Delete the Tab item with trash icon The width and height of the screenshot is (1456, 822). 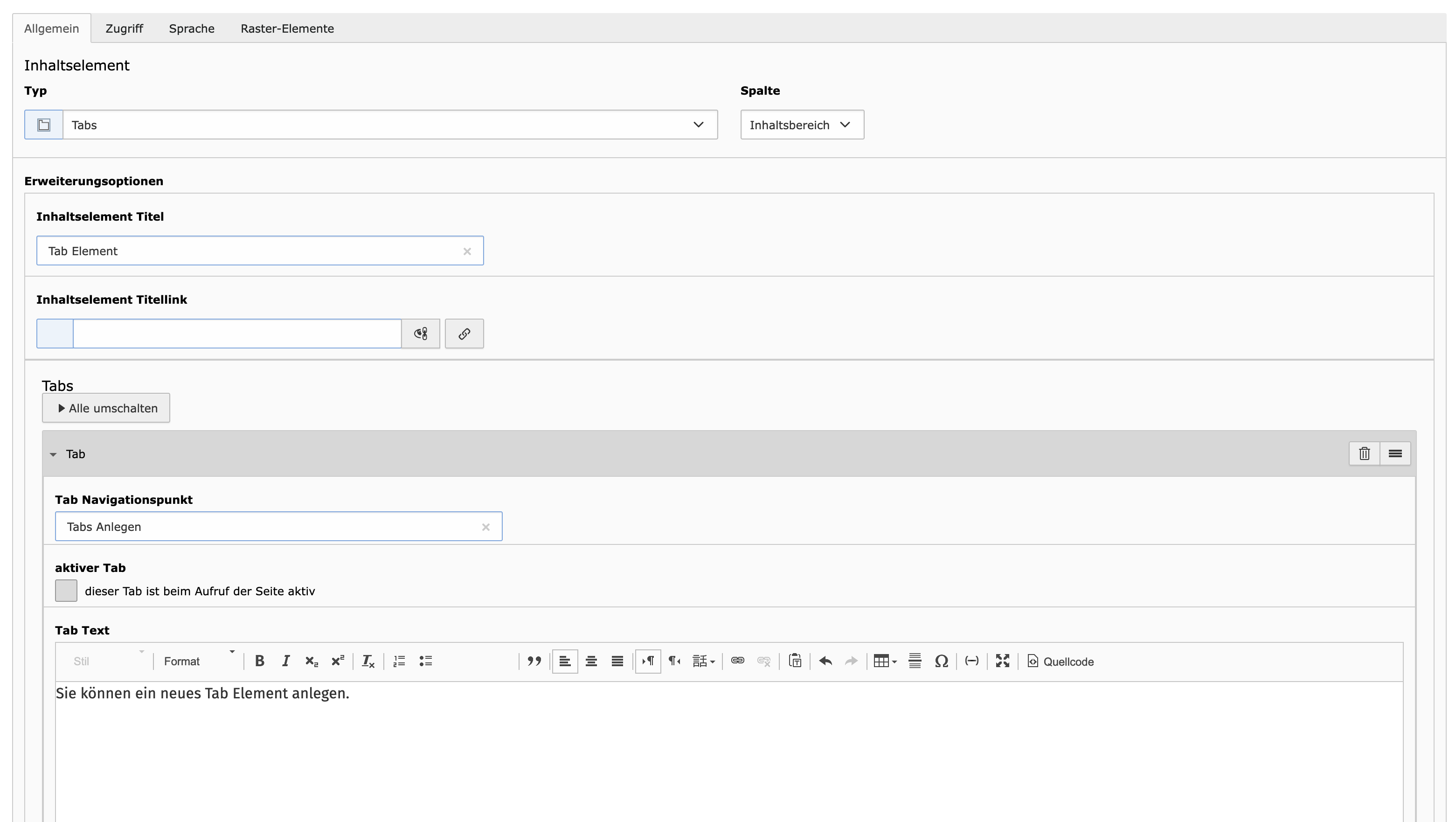point(1364,453)
